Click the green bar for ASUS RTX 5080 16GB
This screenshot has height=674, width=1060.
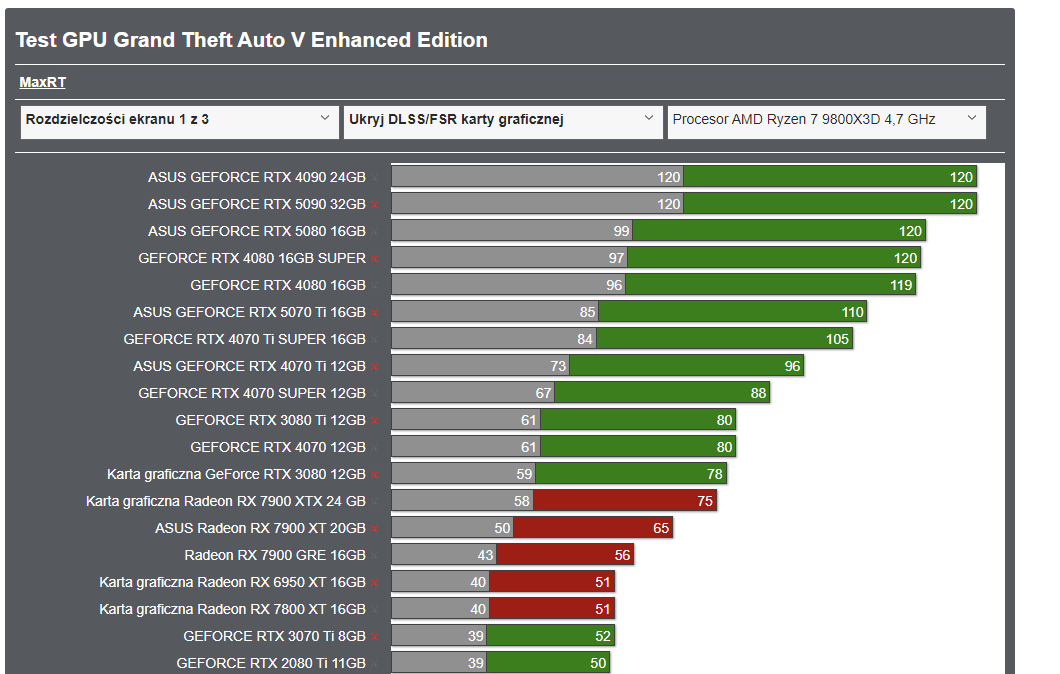point(779,231)
